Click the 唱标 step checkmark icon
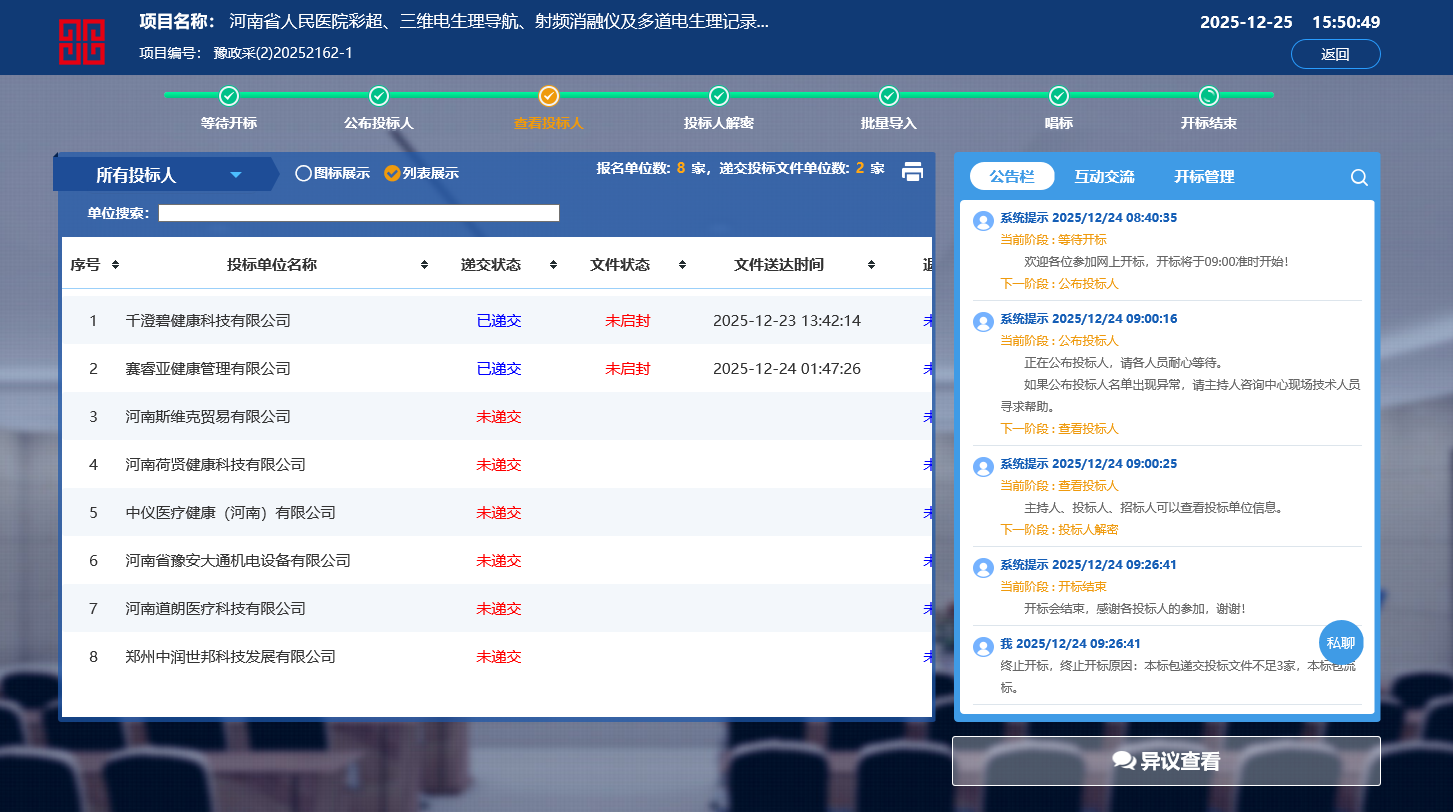 pos(1059,96)
